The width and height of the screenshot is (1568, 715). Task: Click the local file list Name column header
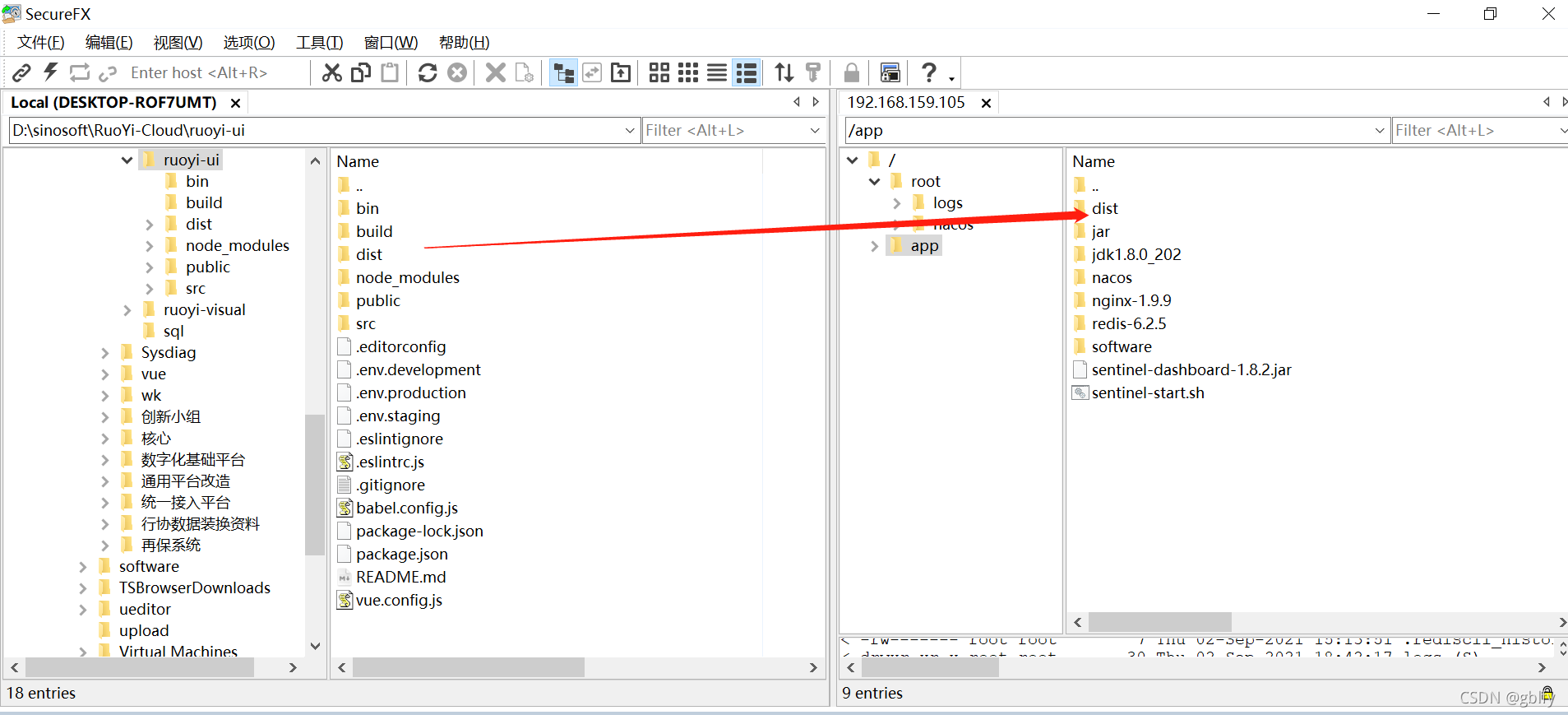(x=358, y=161)
